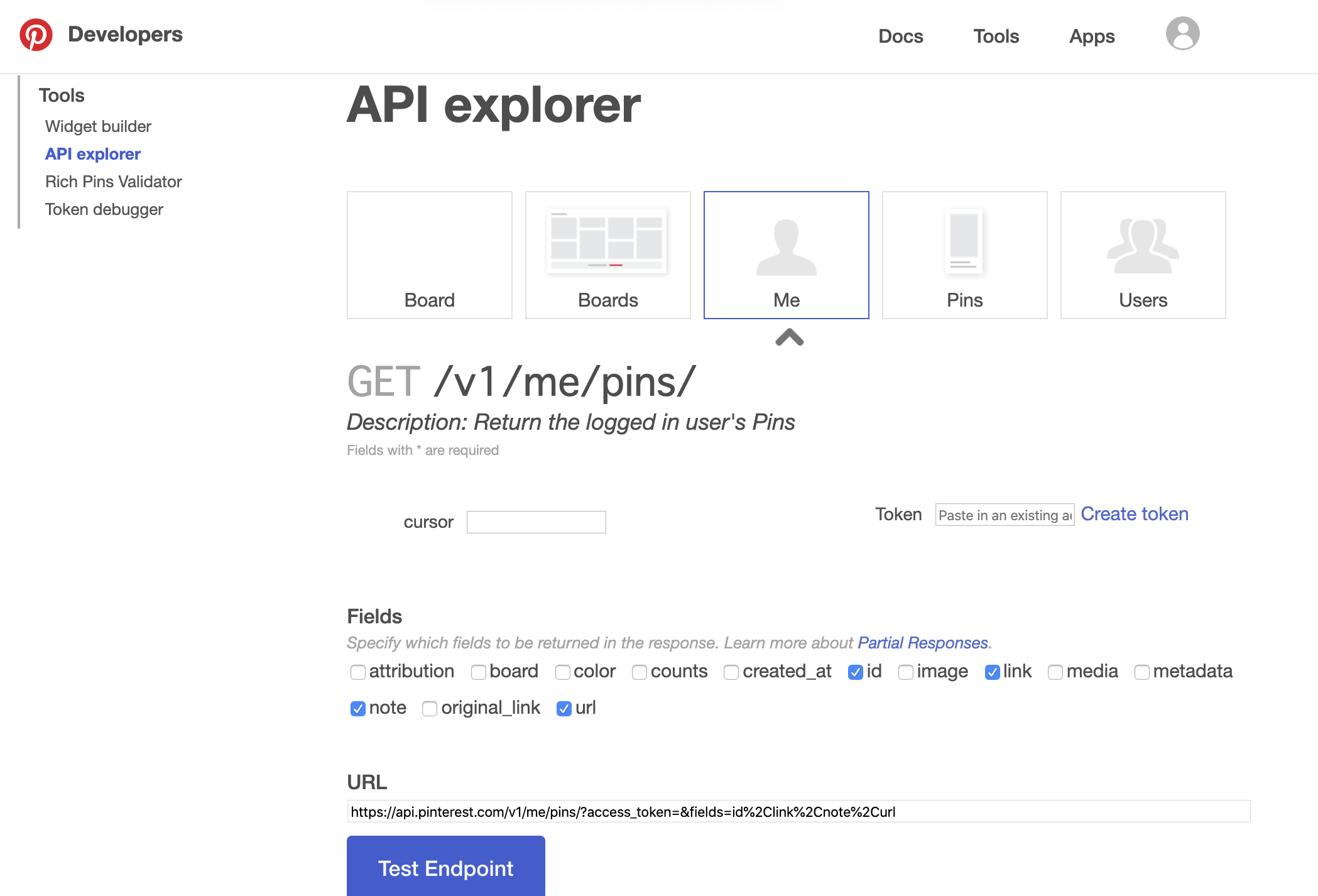Screen dimensions: 1318x896
Task: Enable the image field checkbox
Action: point(906,672)
